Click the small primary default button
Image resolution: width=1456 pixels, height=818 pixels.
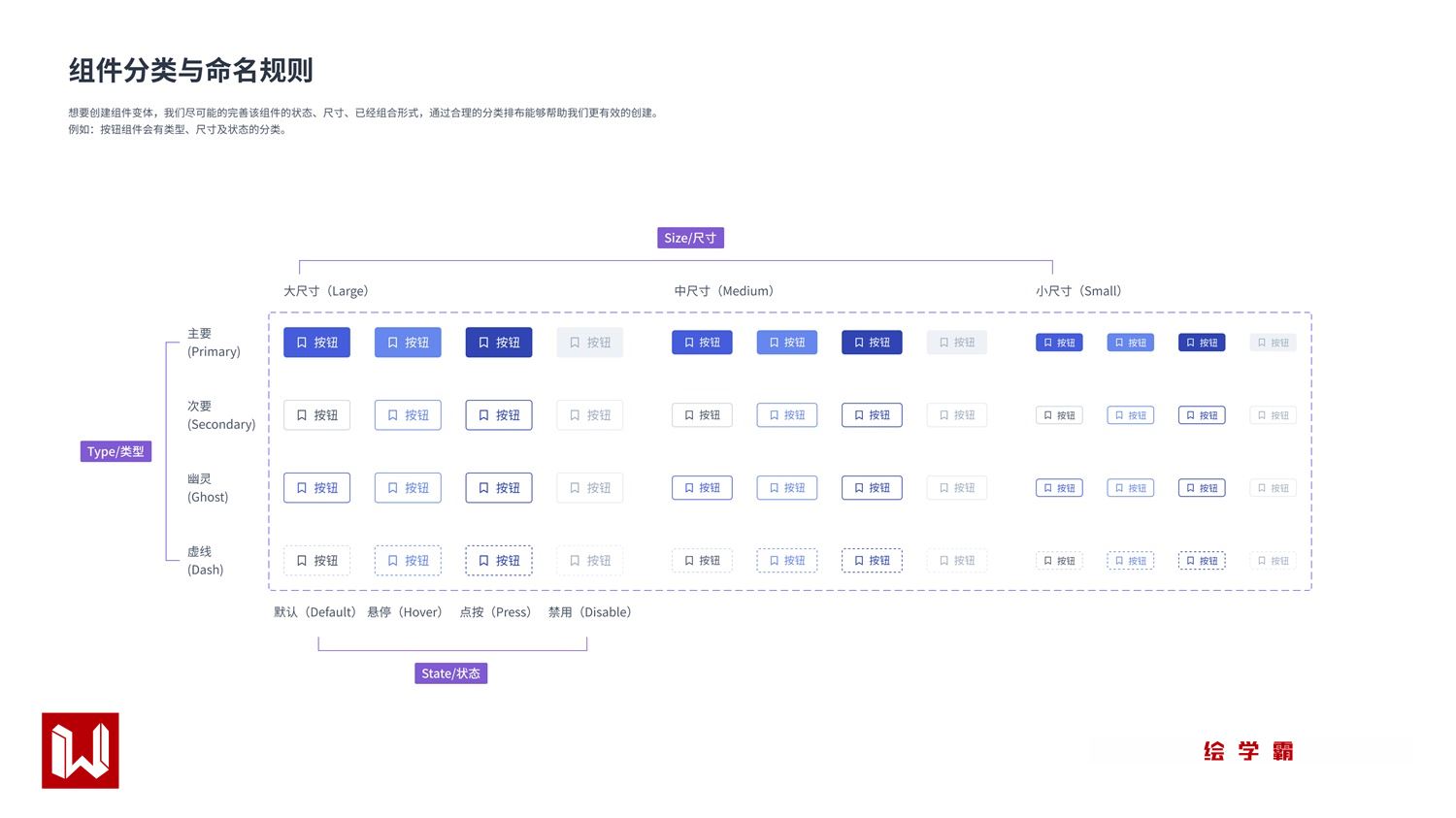coord(1059,343)
